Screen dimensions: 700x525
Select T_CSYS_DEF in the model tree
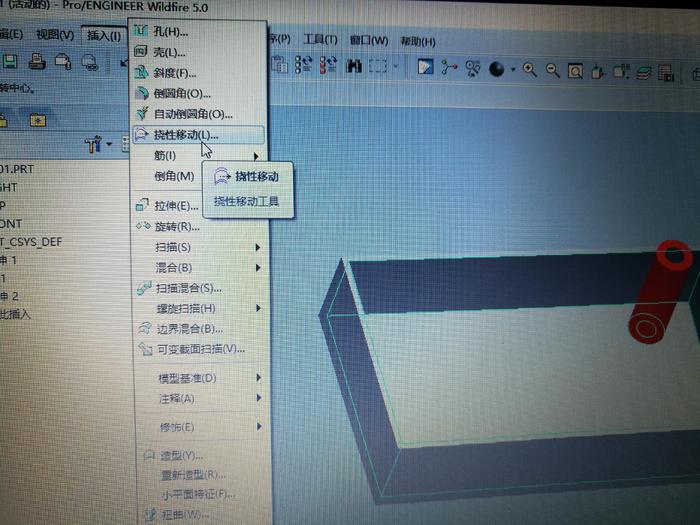31,242
